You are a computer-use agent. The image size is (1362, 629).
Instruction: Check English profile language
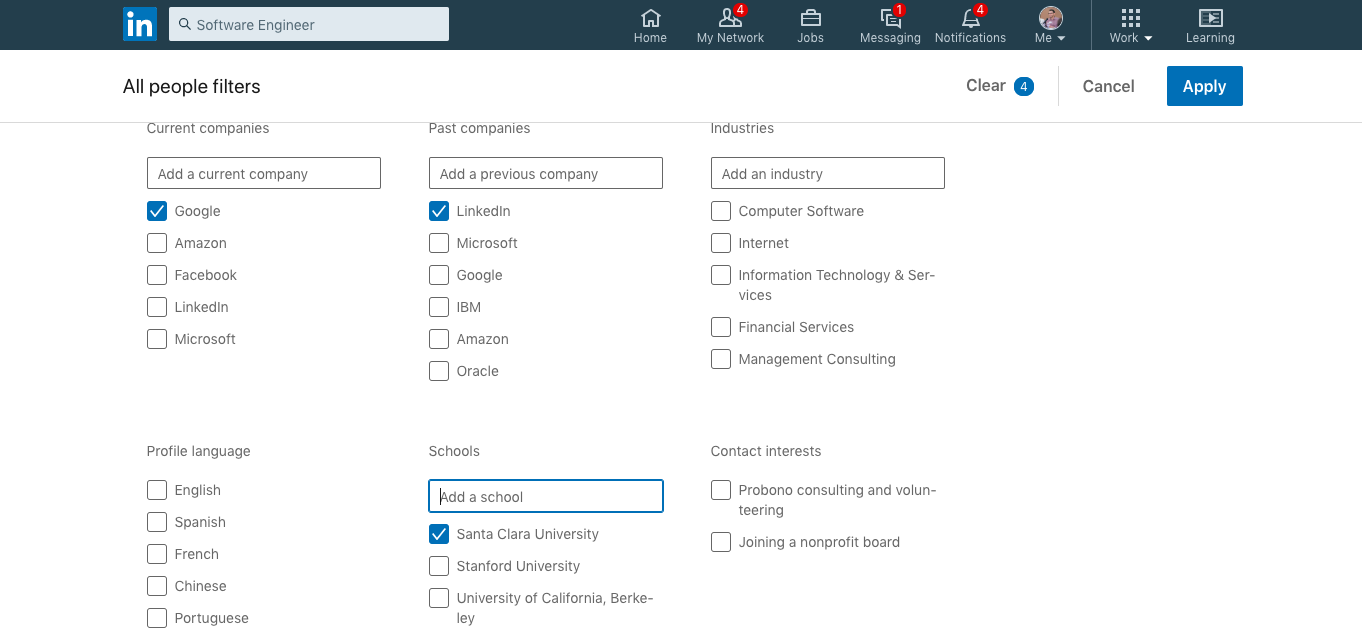click(x=157, y=490)
